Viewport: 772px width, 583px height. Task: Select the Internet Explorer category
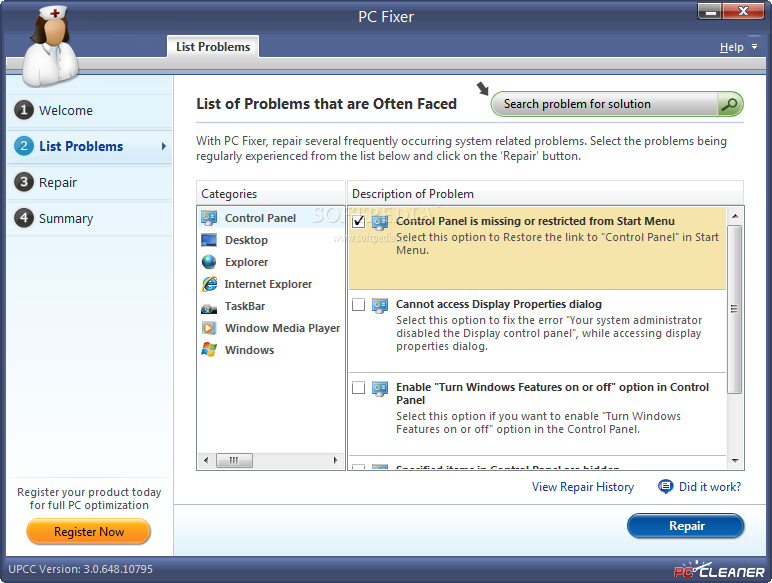(271, 284)
